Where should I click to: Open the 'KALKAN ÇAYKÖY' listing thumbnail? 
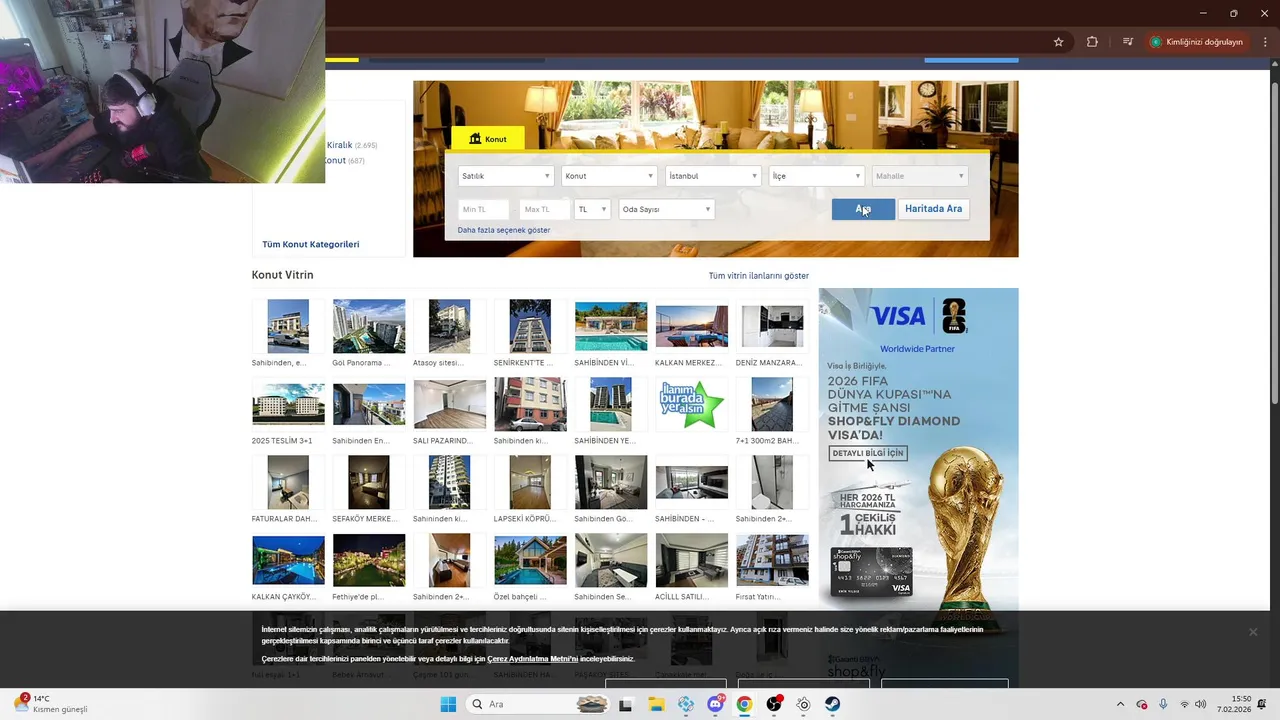click(x=288, y=560)
